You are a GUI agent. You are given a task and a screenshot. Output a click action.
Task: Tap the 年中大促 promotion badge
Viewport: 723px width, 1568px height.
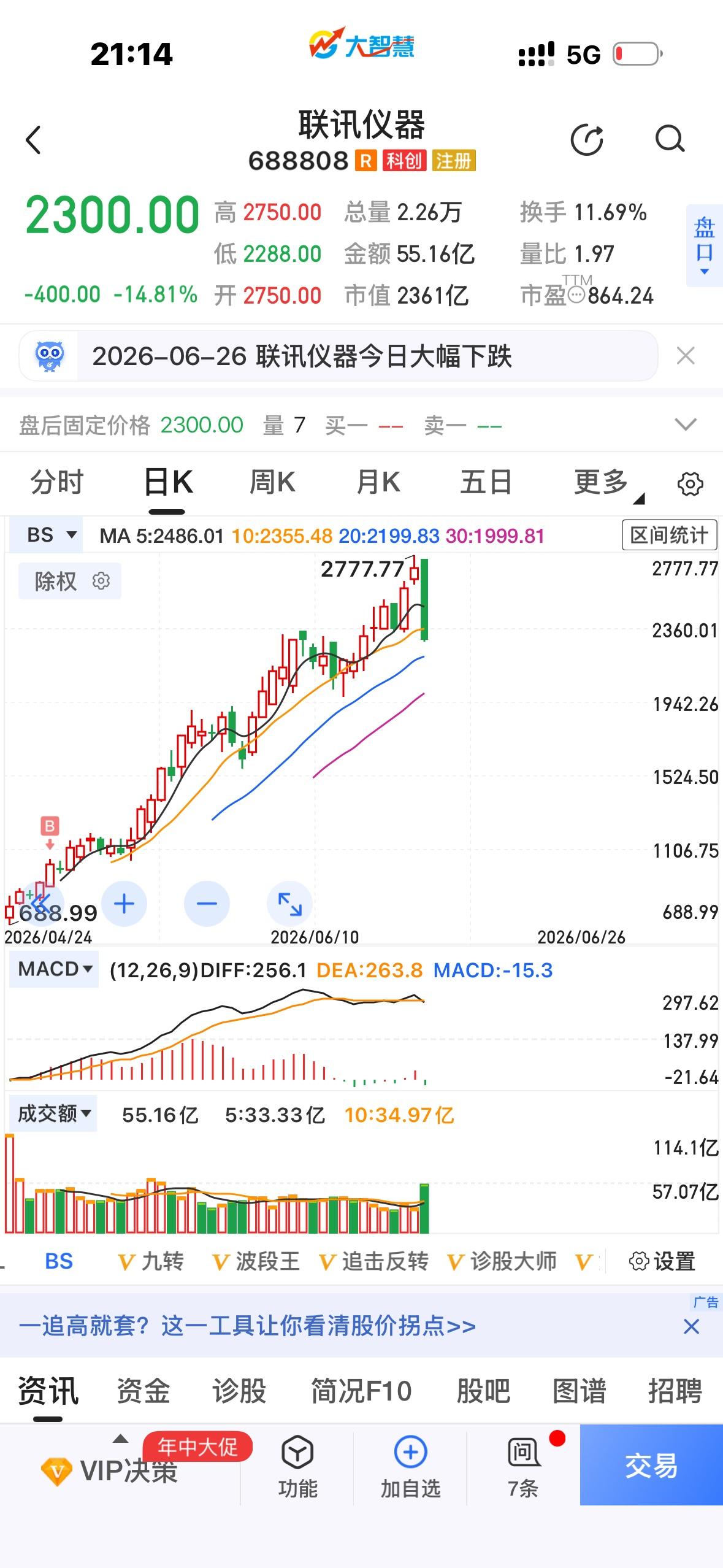(197, 1447)
